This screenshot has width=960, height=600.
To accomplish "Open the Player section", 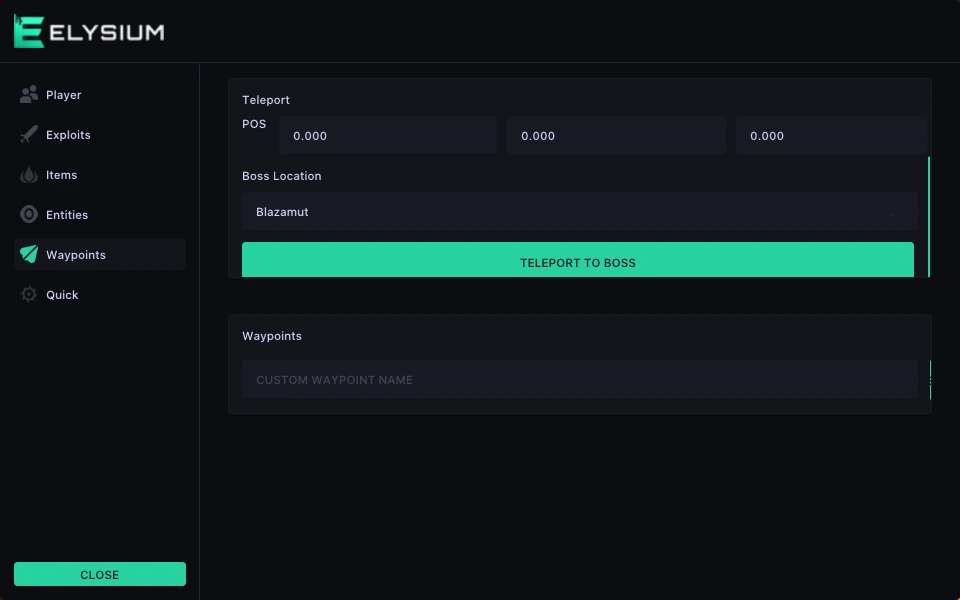I will pyautogui.click(x=100, y=95).
